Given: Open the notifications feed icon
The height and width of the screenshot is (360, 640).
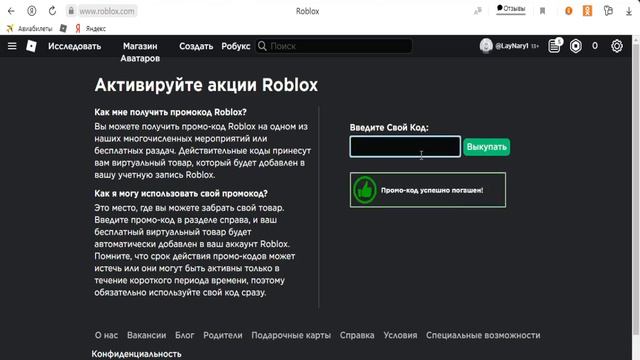Looking at the screenshot, I should (555, 46).
